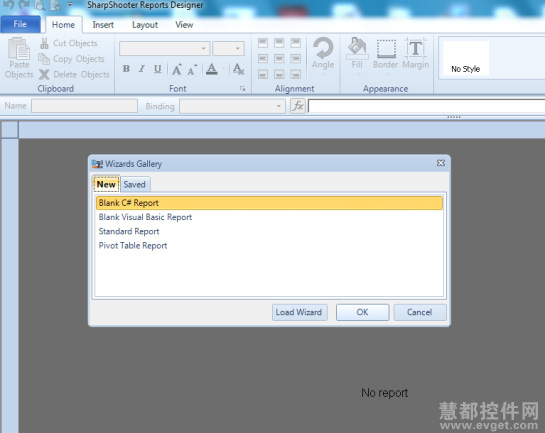Image resolution: width=545 pixels, height=433 pixels.
Task: Align content bottom right
Action: pyautogui.click(x=295, y=74)
